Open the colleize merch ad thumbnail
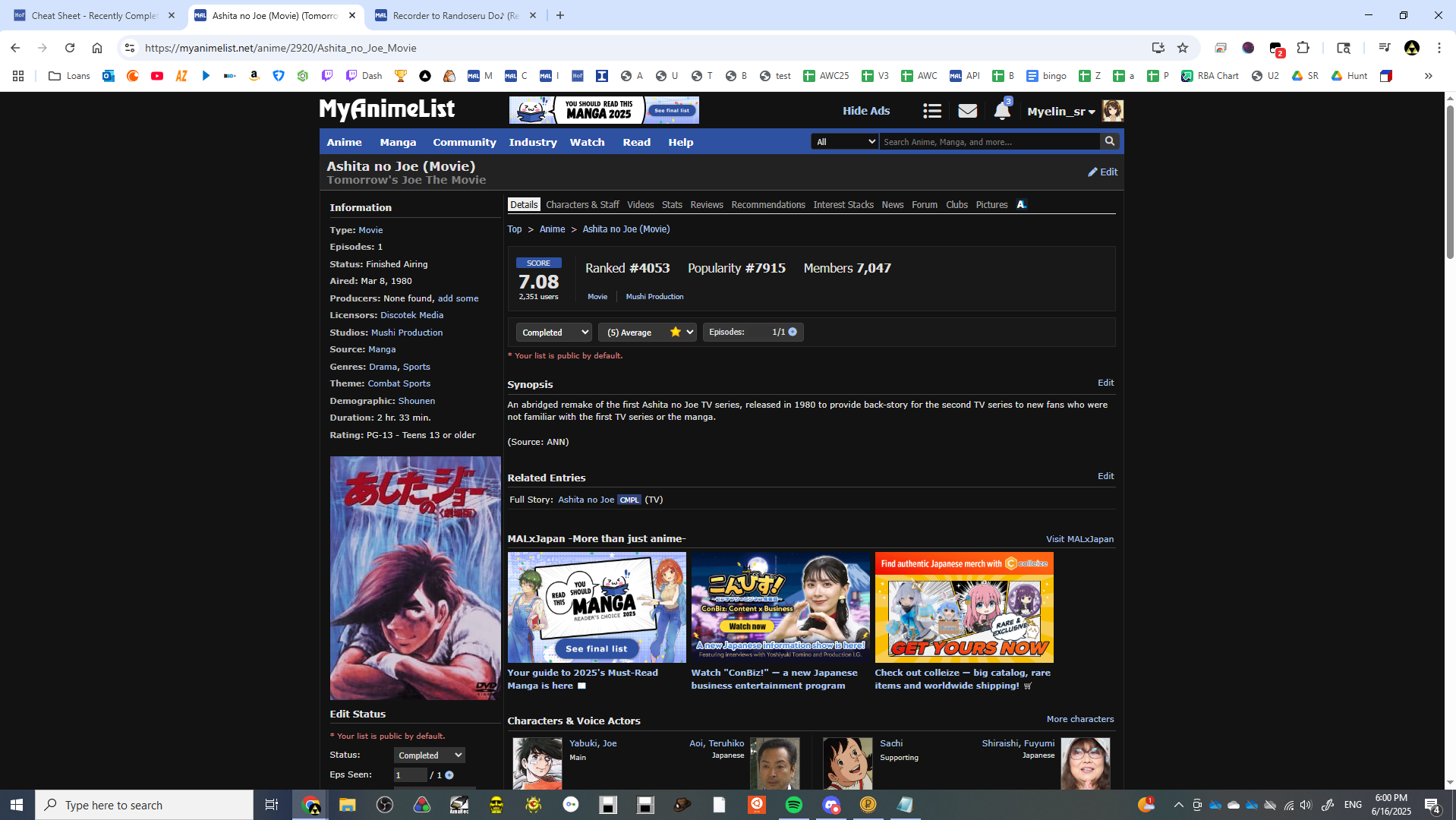 (x=964, y=607)
